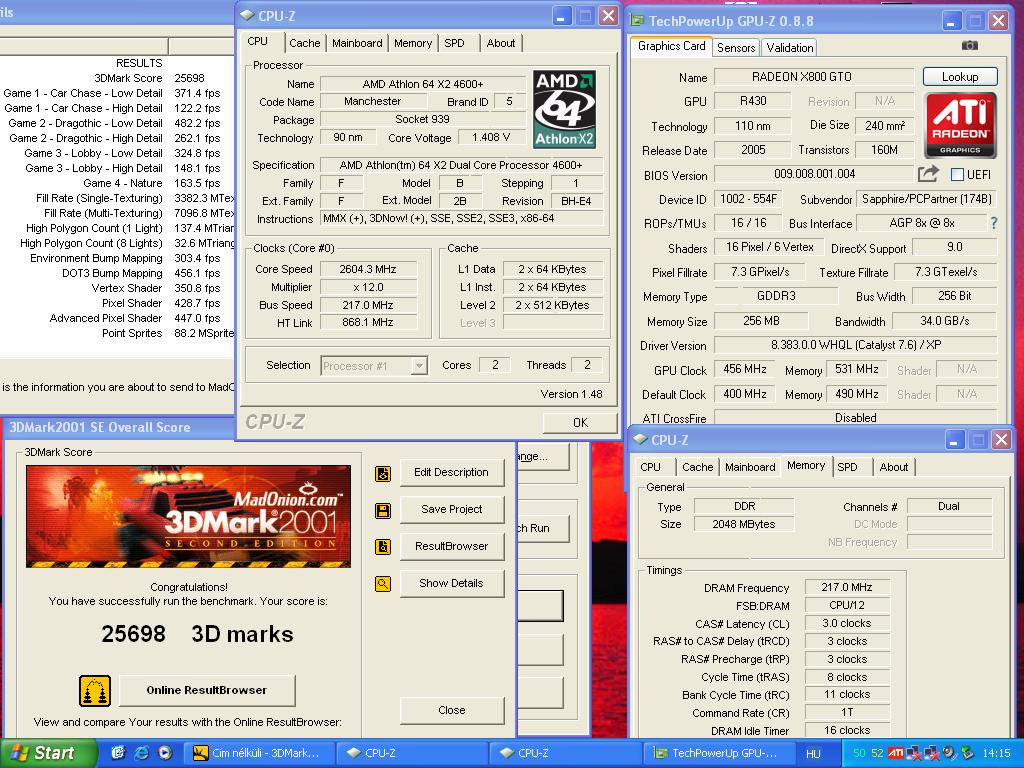Viewport: 1024px width, 768px height.
Task: Click the 3DMark2001 Second Edition banner image
Action: point(188,516)
